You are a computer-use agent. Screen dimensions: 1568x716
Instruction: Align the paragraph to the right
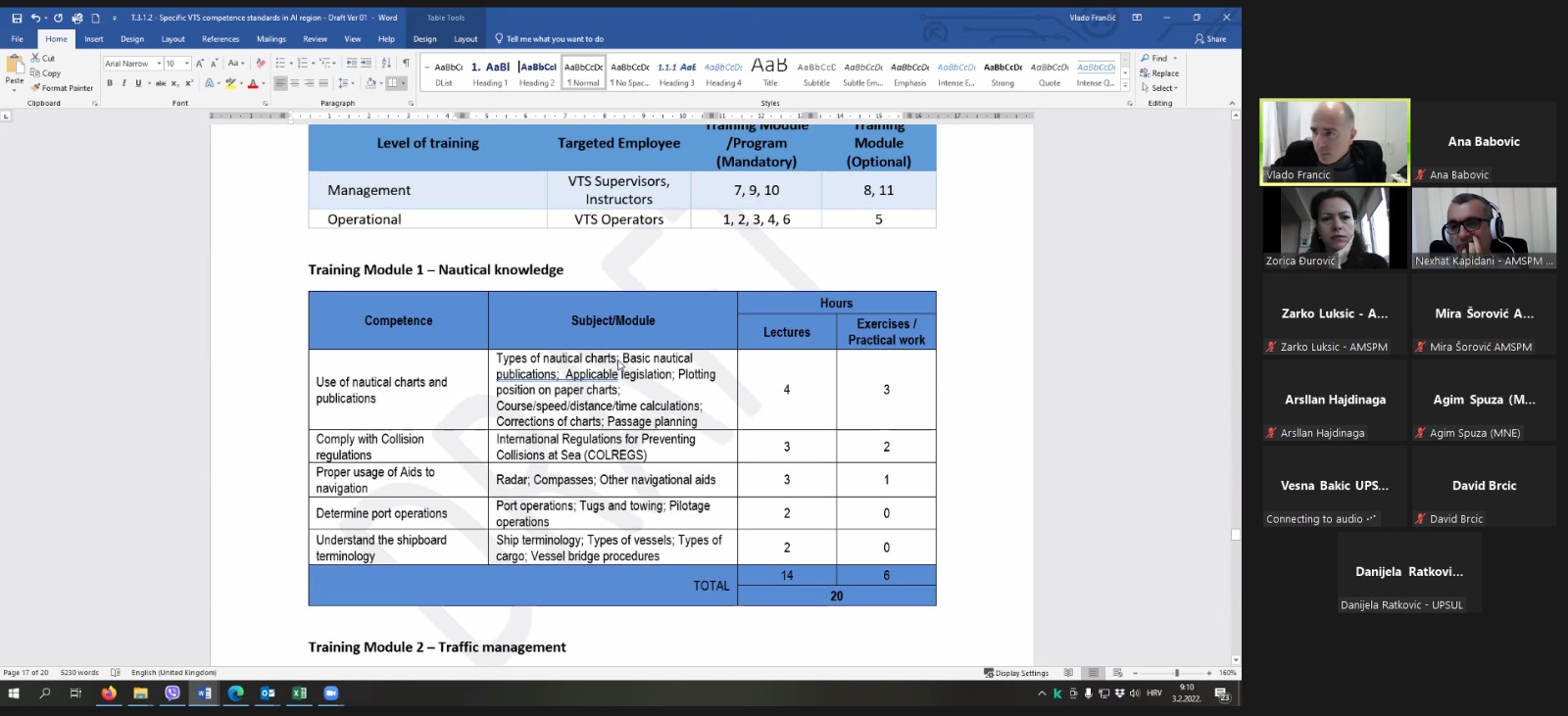pyautogui.click(x=310, y=83)
